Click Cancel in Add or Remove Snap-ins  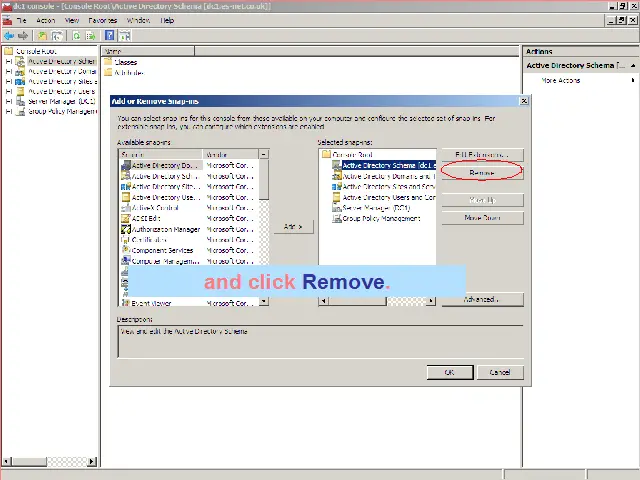point(500,372)
